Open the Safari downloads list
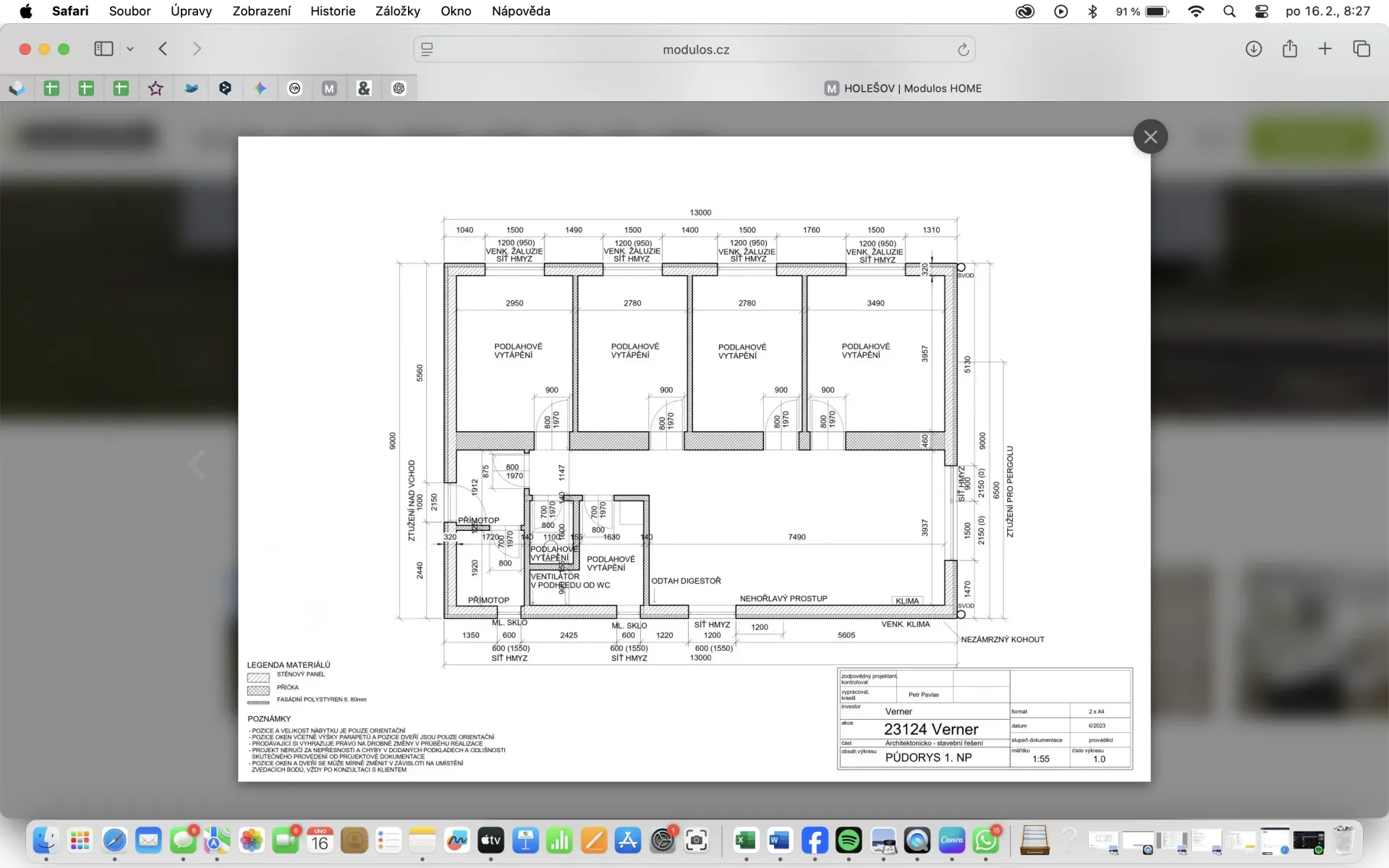Image resolution: width=1389 pixels, height=868 pixels. pyautogui.click(x=1254, y=49)
